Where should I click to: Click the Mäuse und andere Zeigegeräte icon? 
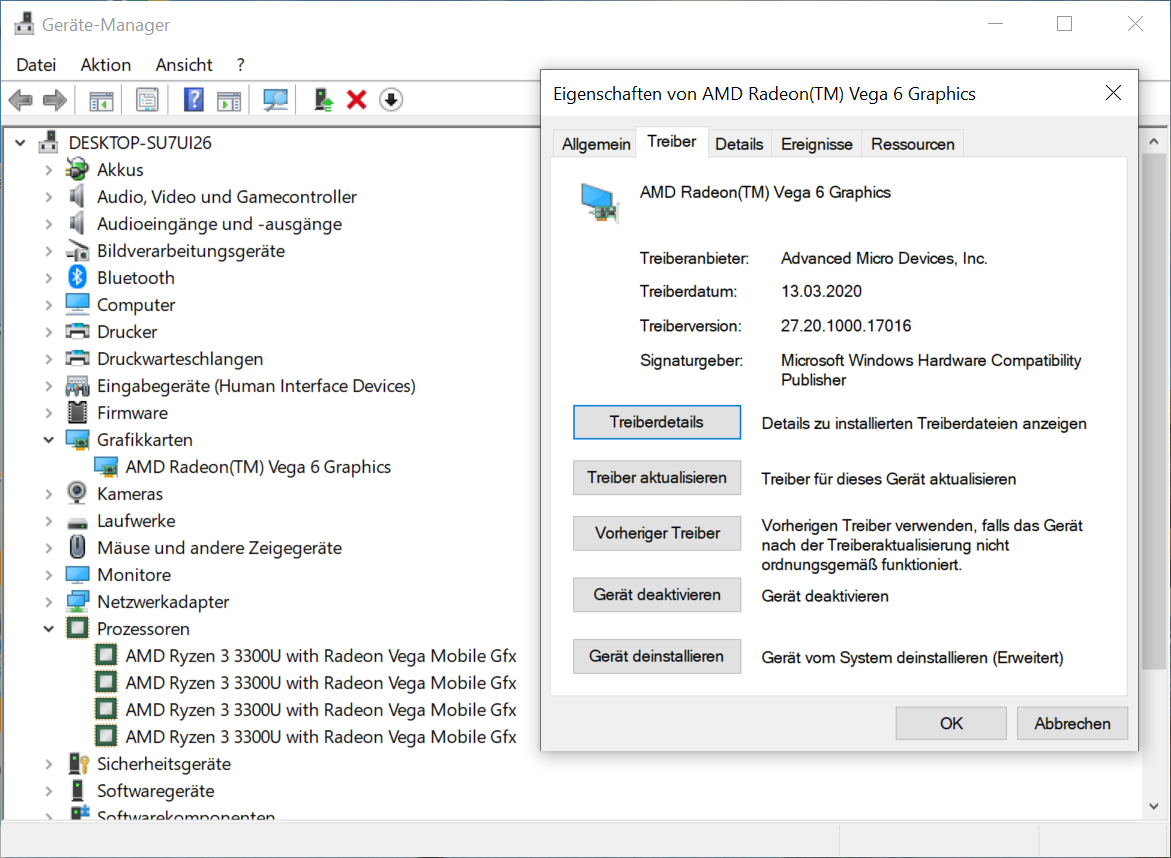(x=77, y=547)
